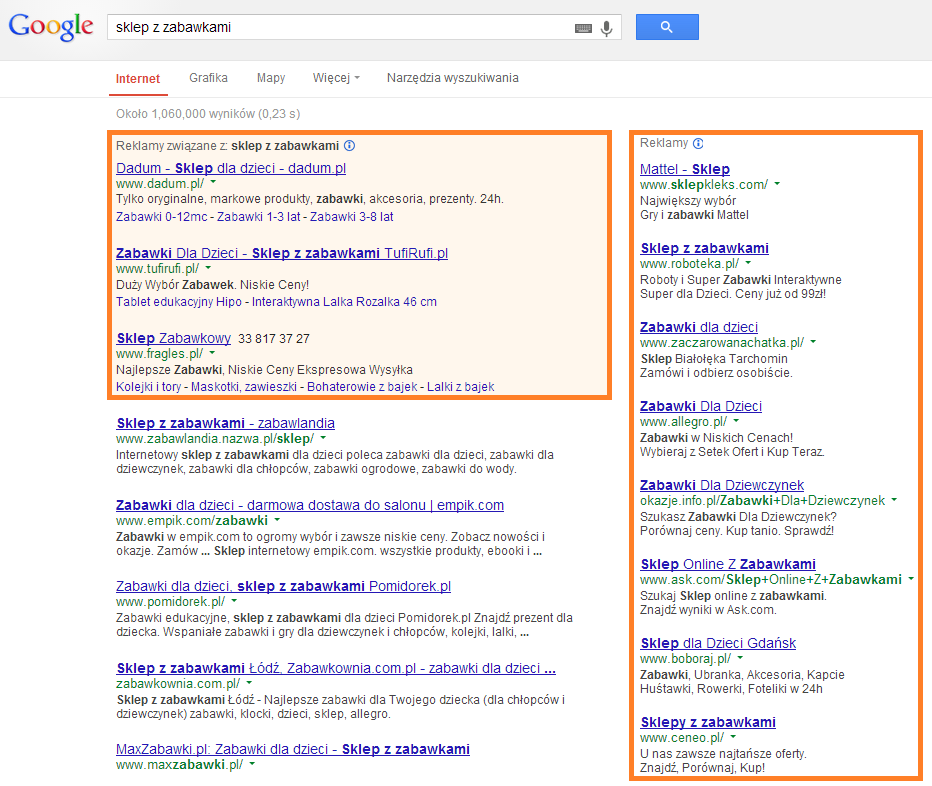932x786 pixels.
Task: Expand arrow next to www.sklepkleks.com/
Action: (777, 184)
